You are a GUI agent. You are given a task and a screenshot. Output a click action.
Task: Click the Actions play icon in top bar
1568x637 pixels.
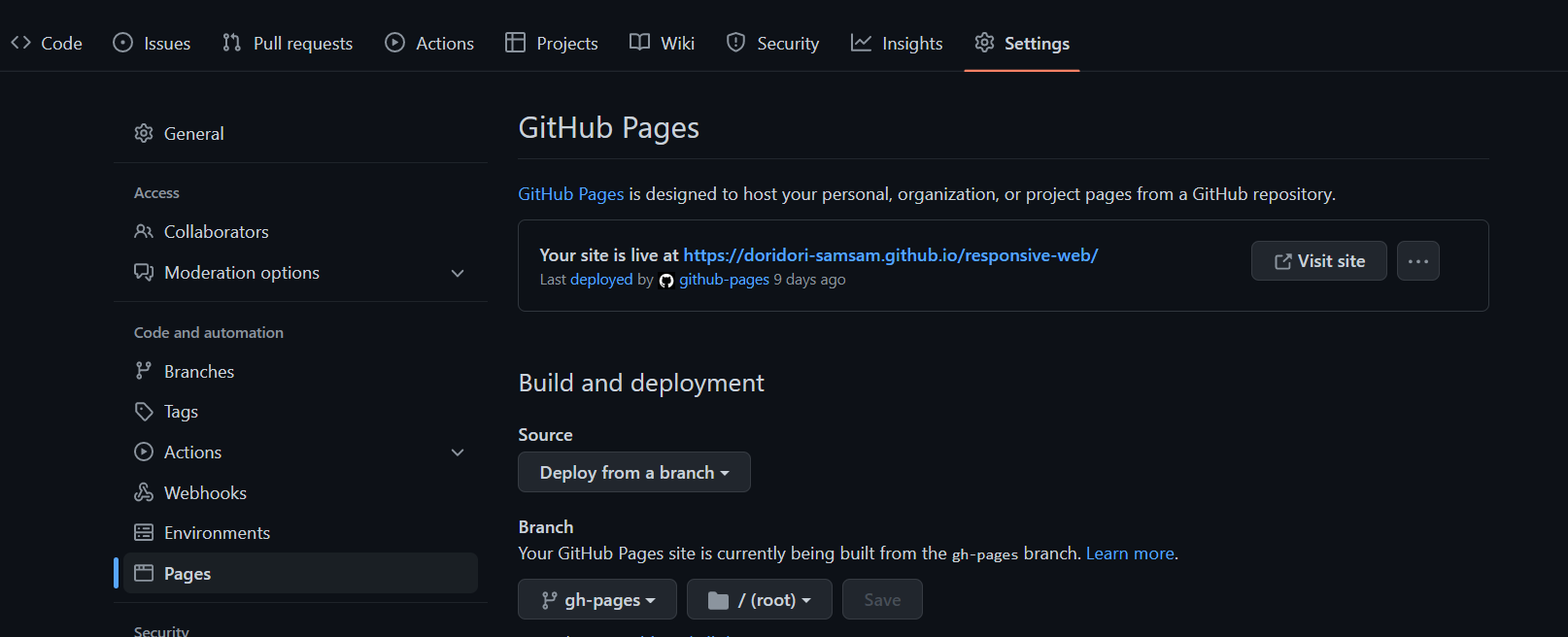(x=394, y=43)
